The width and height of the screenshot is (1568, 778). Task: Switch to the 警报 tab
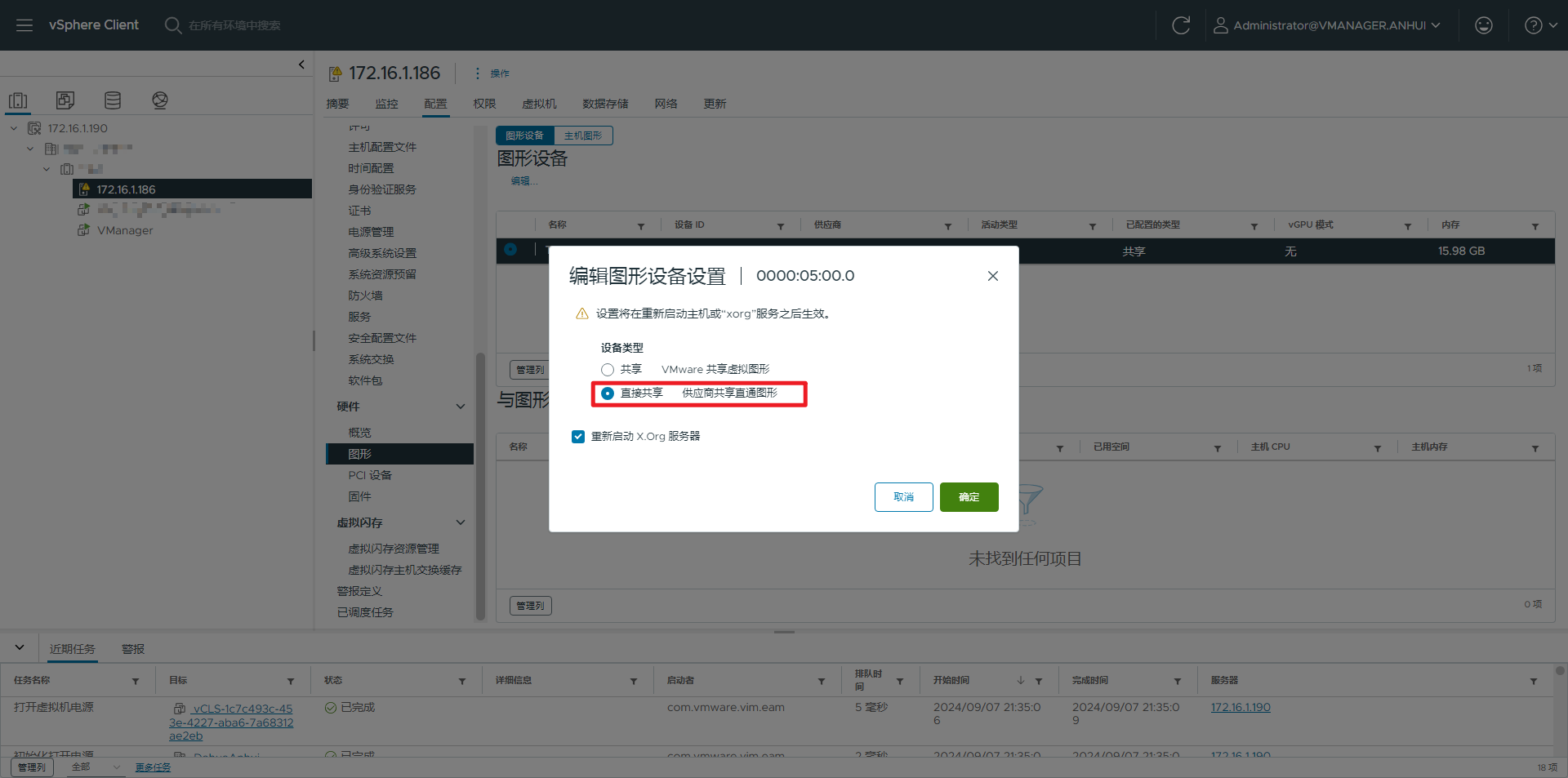[133, 649]
